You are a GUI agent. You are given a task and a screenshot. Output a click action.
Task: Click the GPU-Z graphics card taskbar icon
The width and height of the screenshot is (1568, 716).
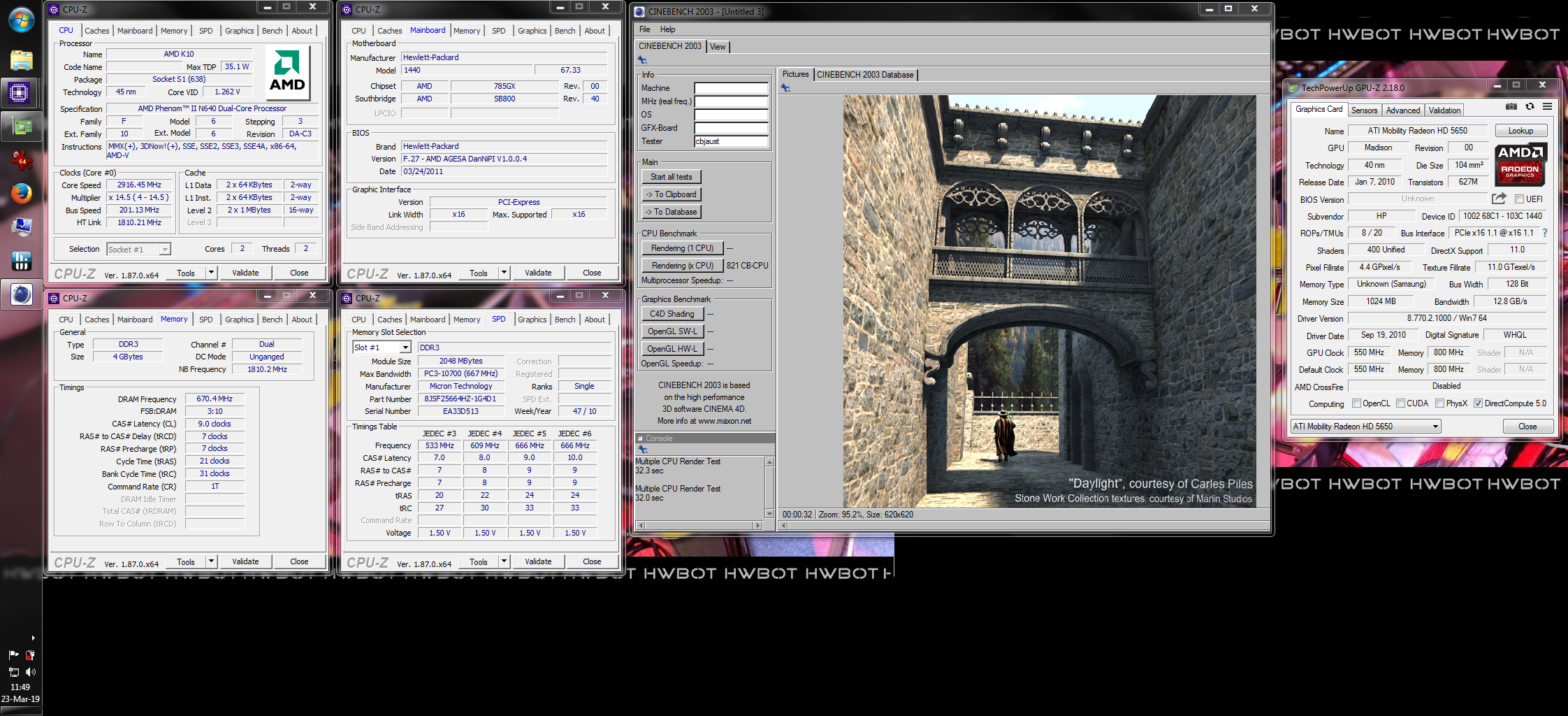(21, 126)
